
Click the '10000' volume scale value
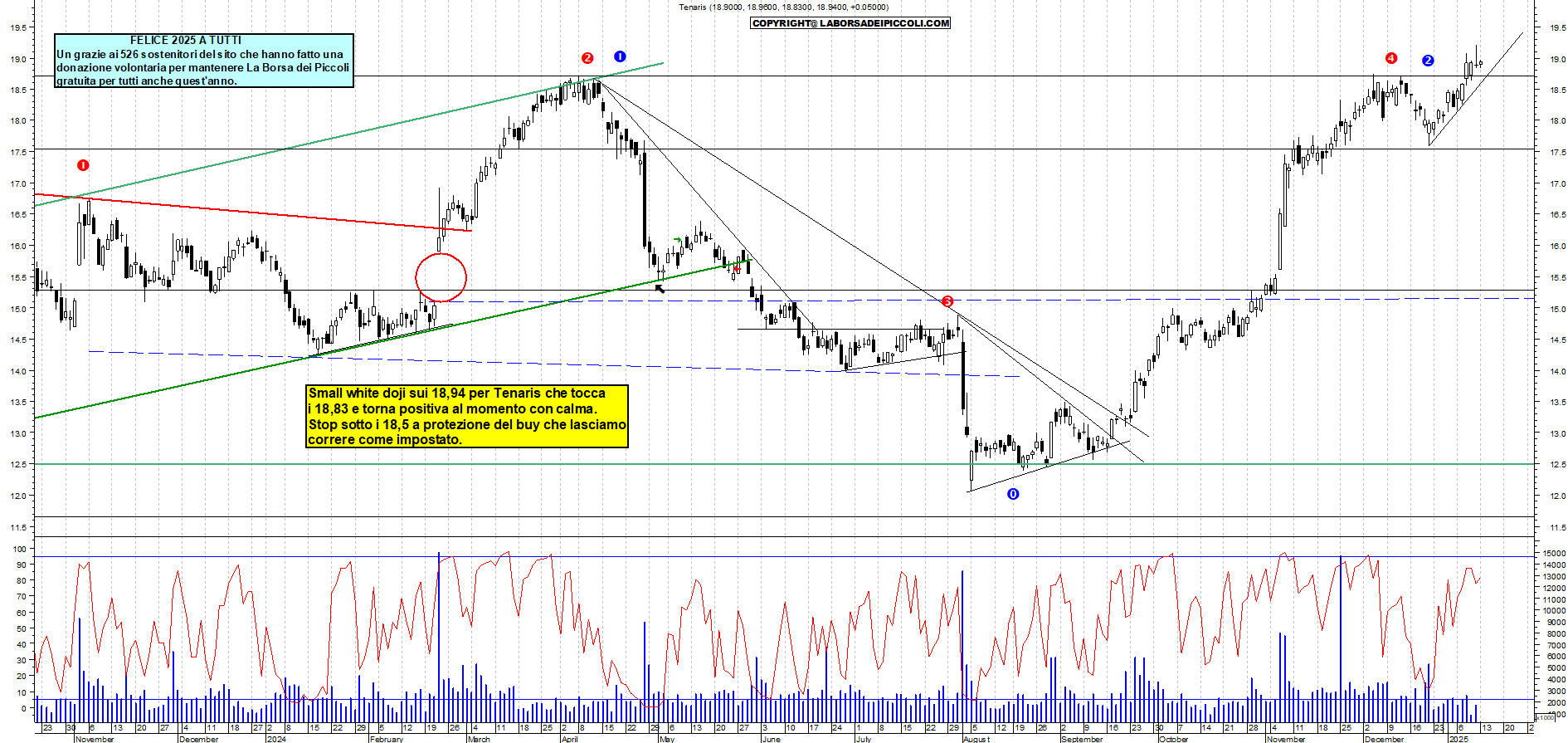coord(1554,610)
